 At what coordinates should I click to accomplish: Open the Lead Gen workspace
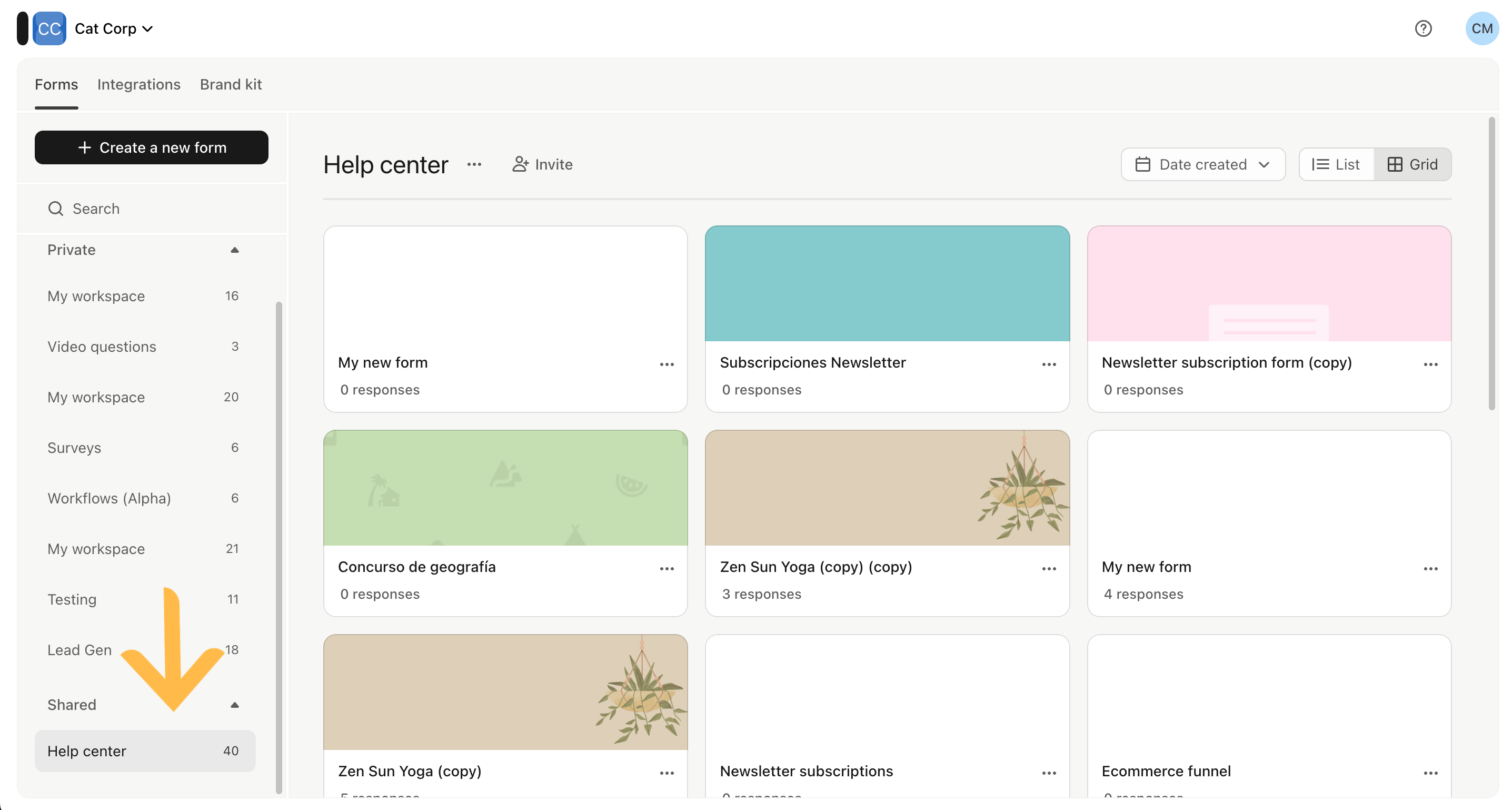point(144,650)
